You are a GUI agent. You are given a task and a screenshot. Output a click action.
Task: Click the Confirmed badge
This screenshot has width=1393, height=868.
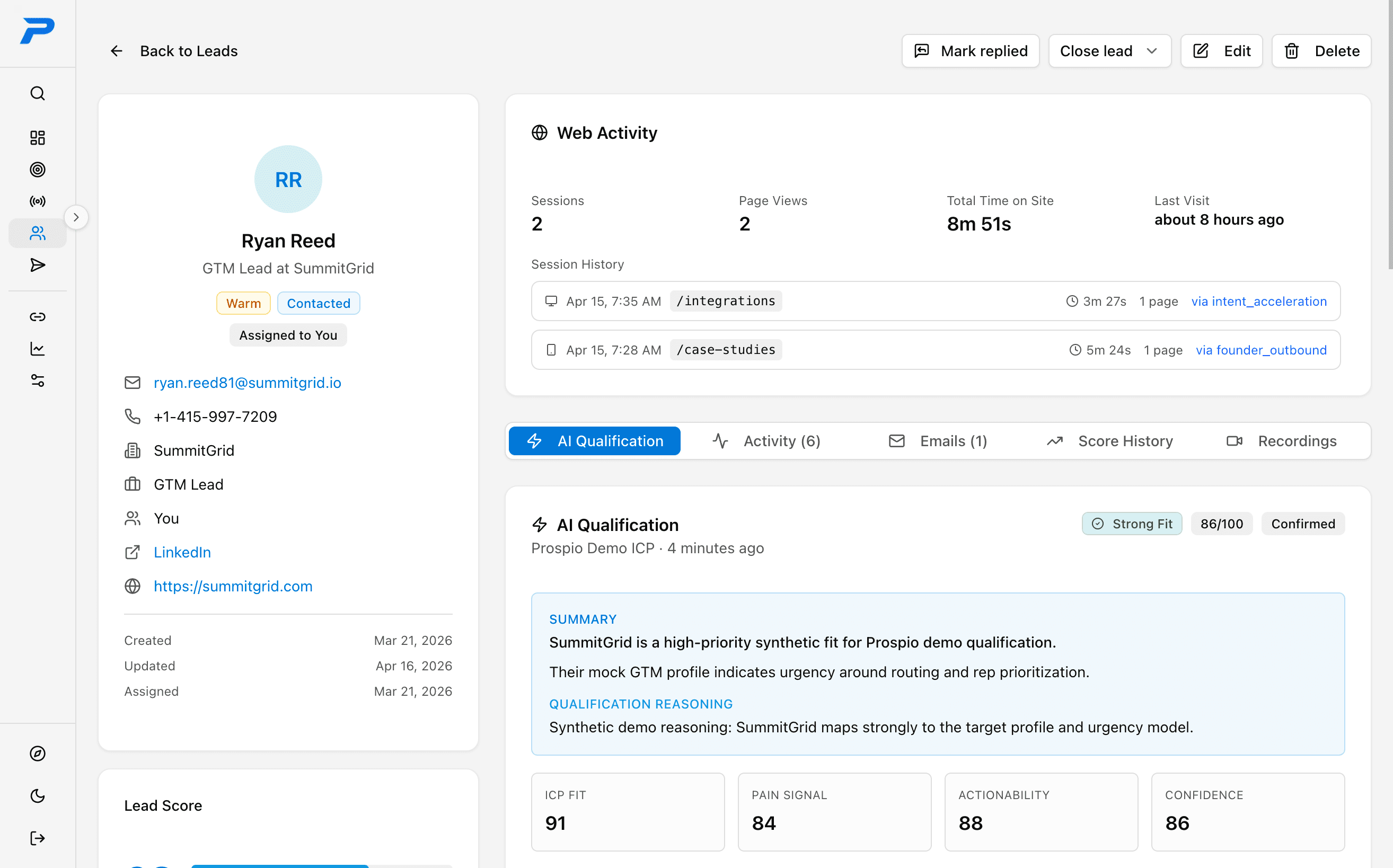point(1303,524)
